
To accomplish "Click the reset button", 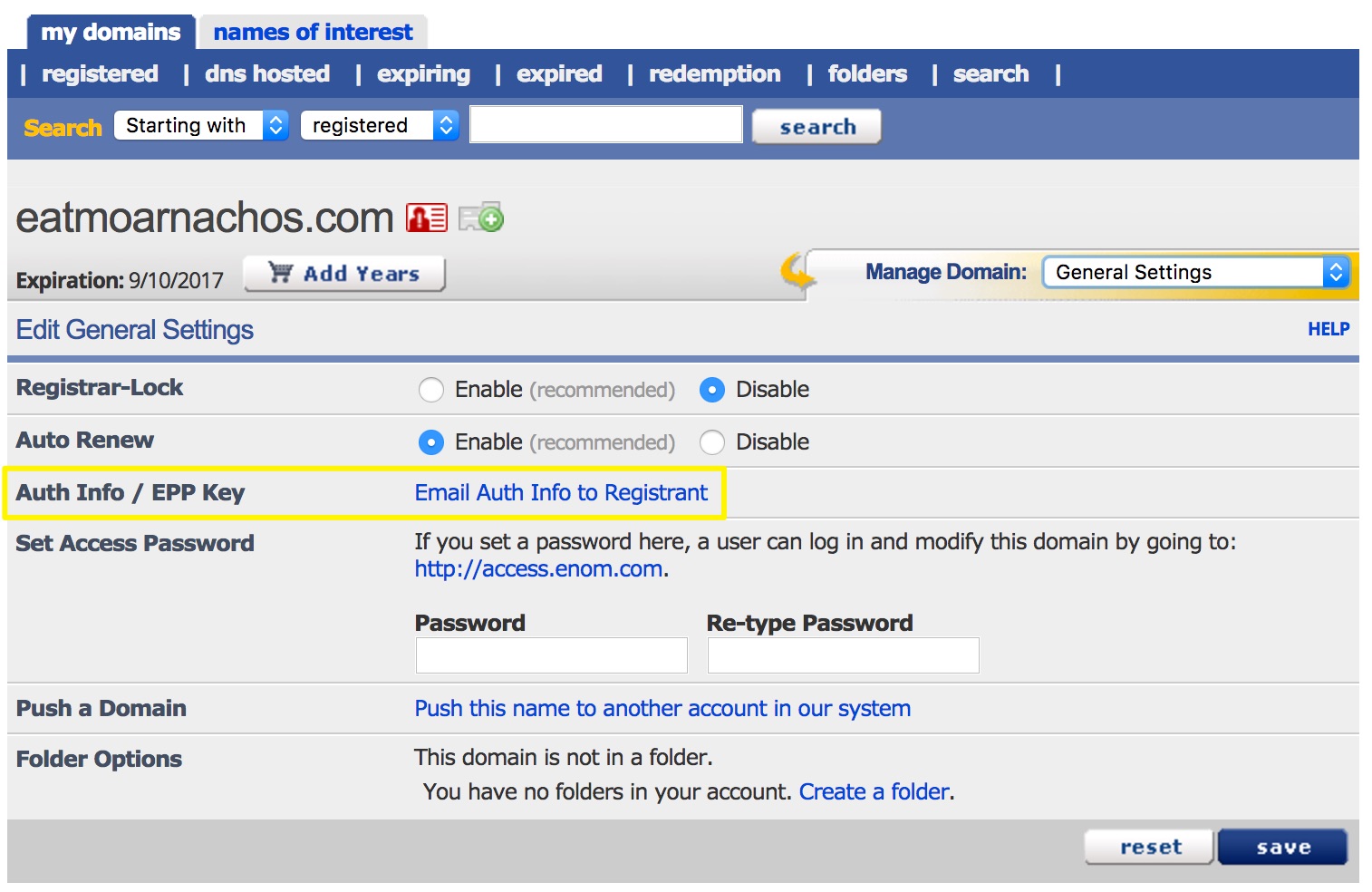I will point(1149,847).
